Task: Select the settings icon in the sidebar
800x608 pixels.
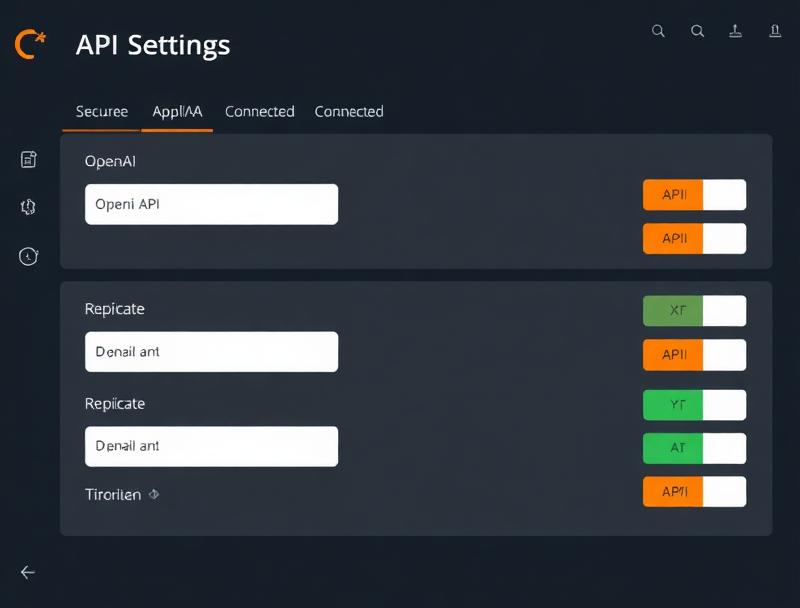Action: (x=28, y=207)
